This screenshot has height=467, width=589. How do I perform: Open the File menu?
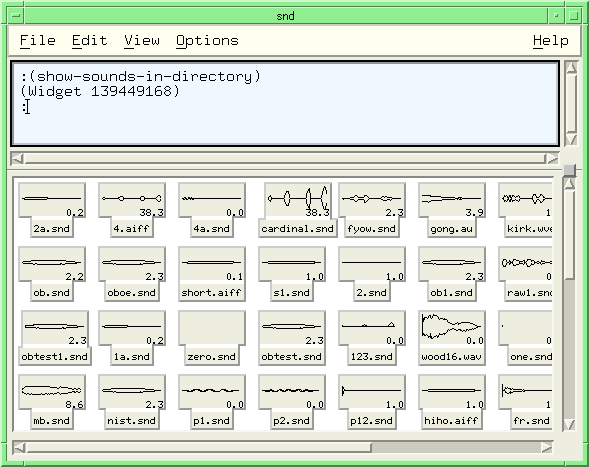[x=38, y=41]
